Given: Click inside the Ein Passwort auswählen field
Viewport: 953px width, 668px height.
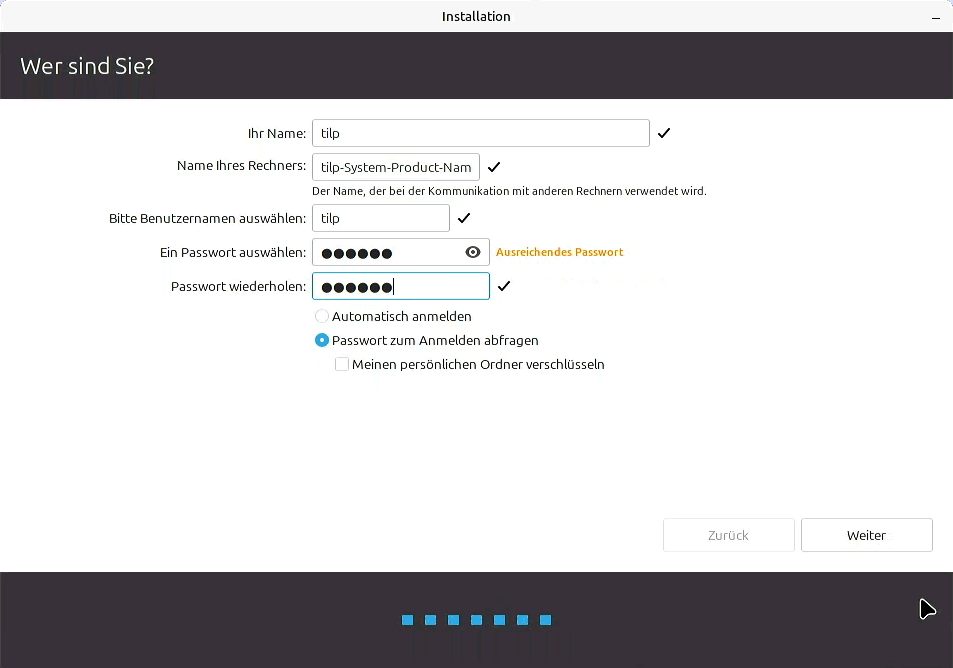Looking at the screenshot, I should click(385, 252).
